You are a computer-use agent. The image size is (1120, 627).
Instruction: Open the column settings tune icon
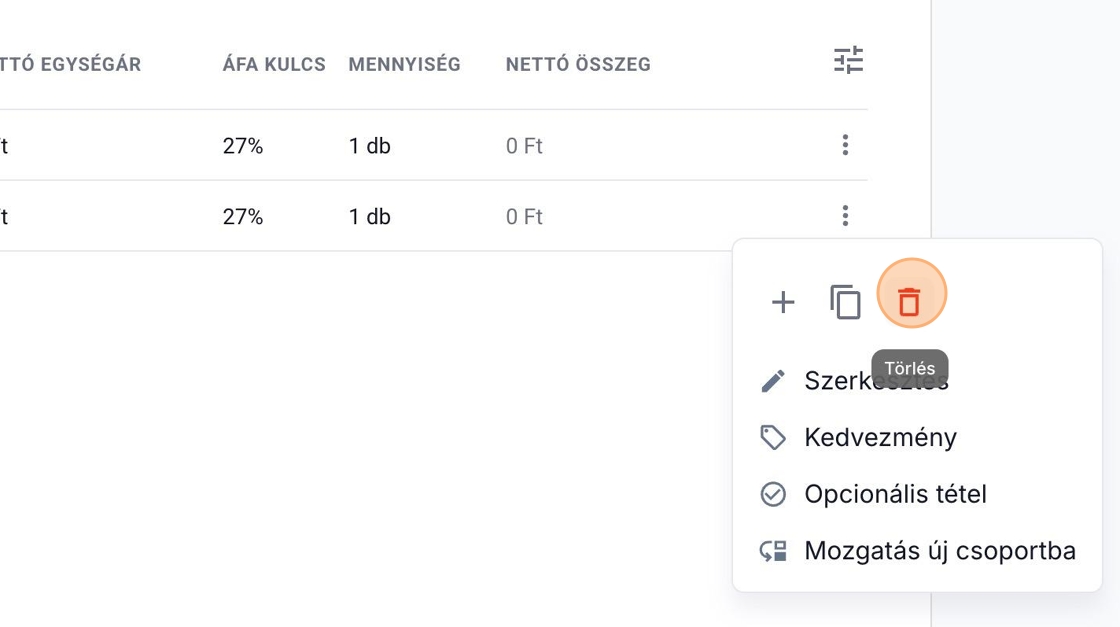848,61
